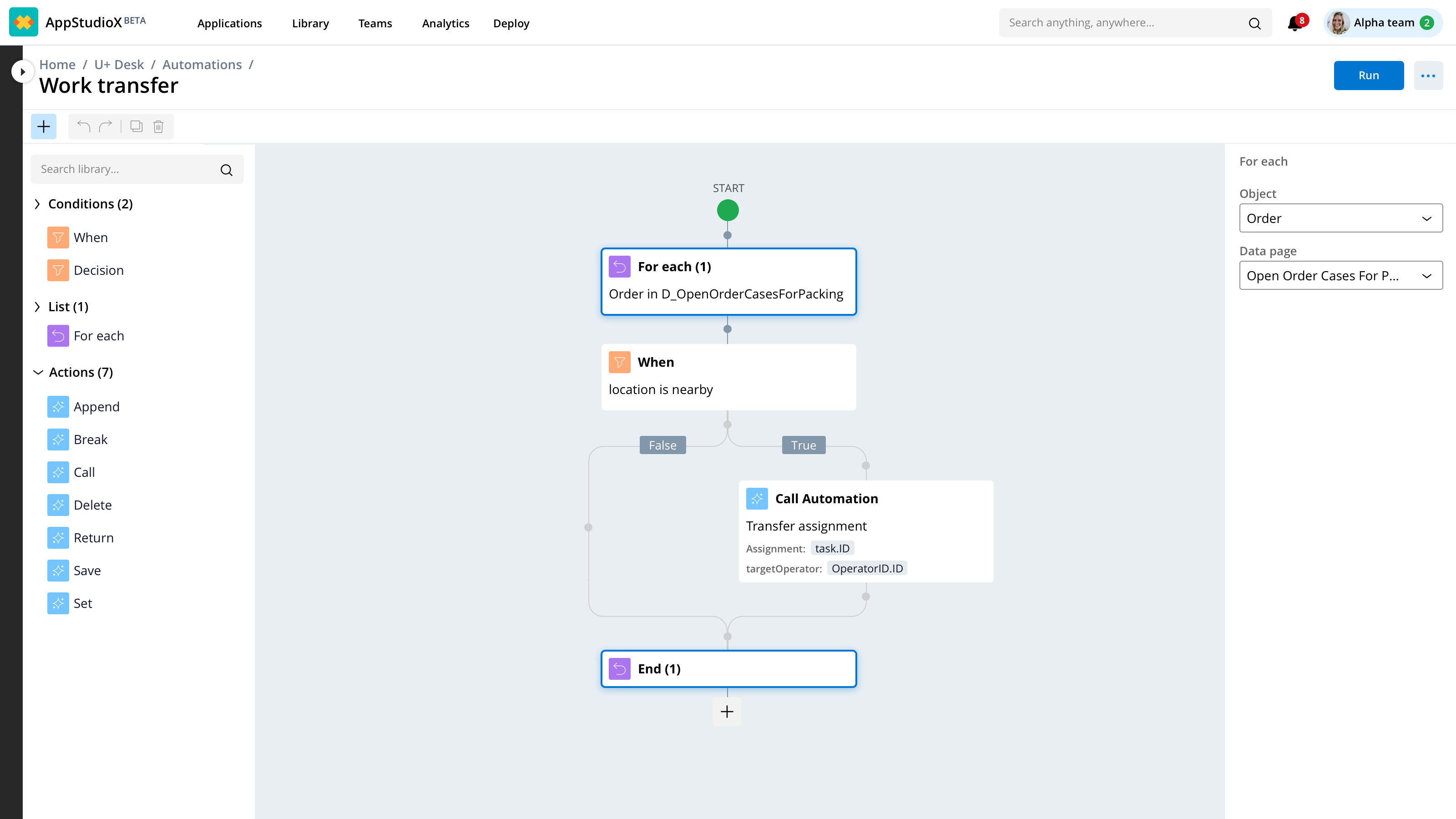Navigate to Automations breadcrumb link
1456x819 pixels.
pos(202,65)
